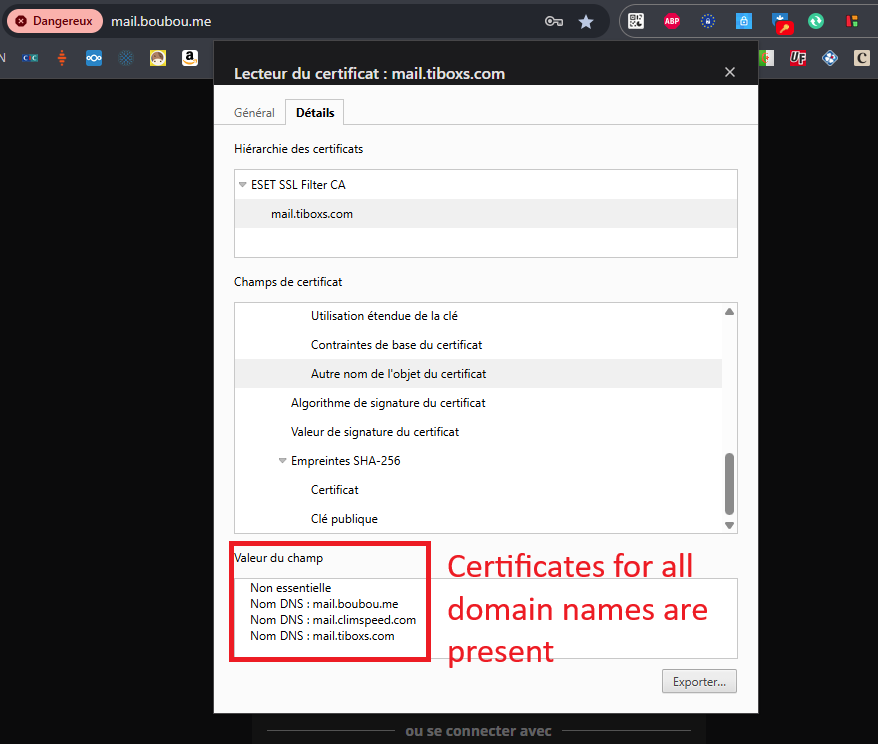
Task: Open the beige letter C bookmark
Action: pos(862,58)
